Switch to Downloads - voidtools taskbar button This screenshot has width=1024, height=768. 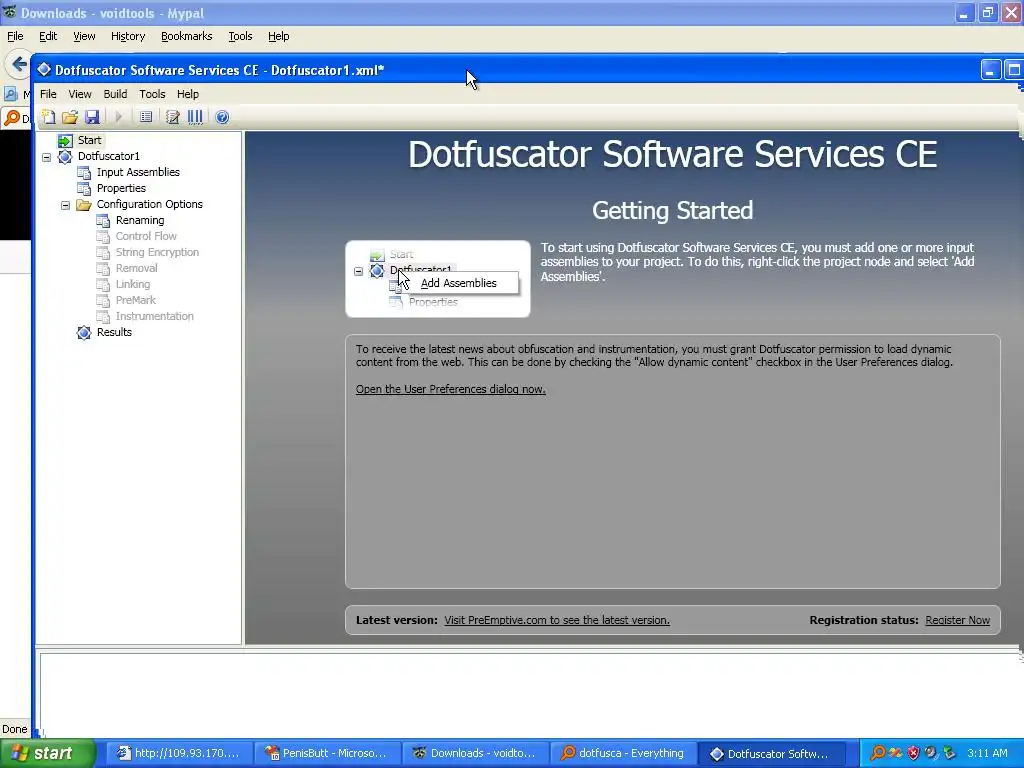[475, 753]
